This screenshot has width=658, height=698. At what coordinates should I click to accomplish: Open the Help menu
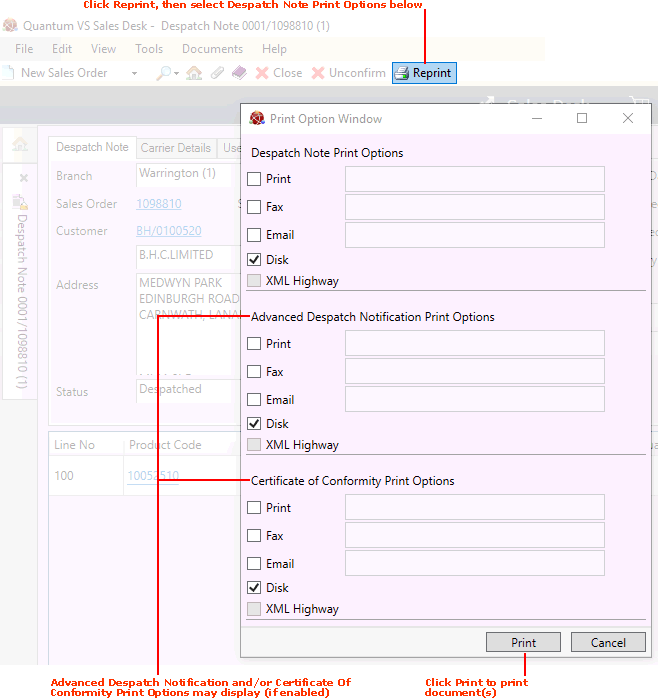point(274,49)
